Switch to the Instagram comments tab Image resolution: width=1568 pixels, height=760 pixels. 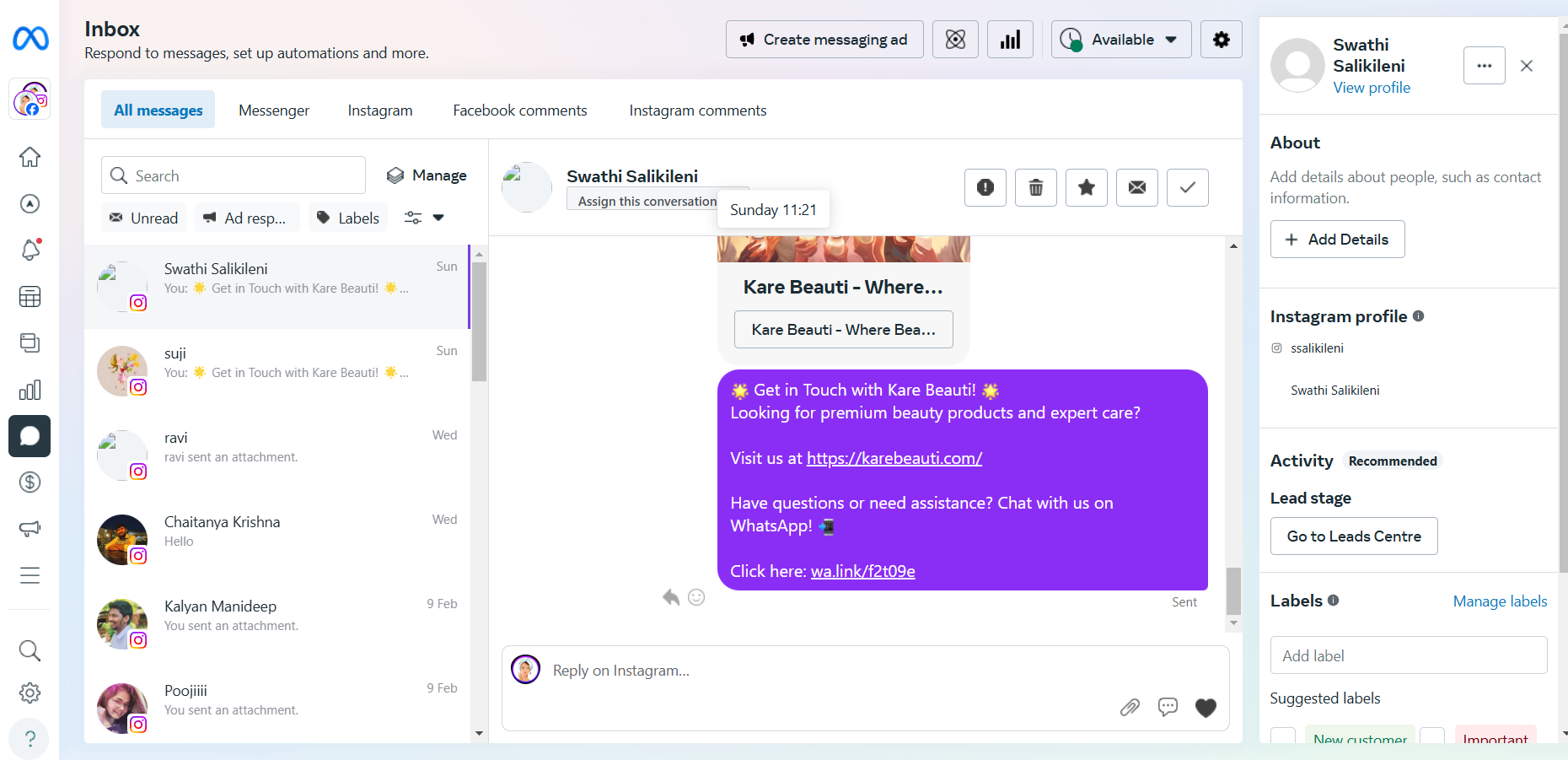click(x=697, y=110)
